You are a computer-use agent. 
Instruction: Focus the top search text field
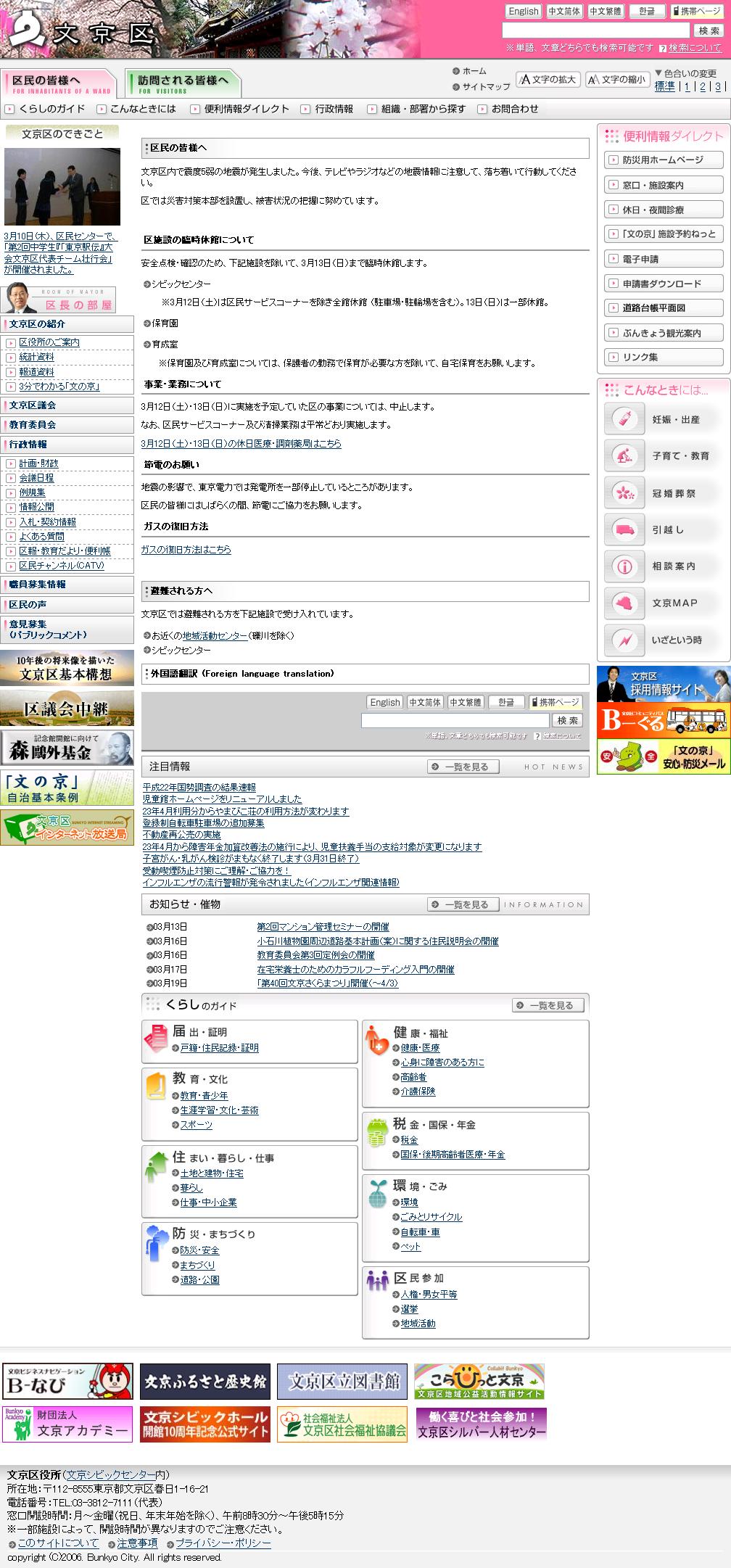pyautogui.click(x=595, y=30)
